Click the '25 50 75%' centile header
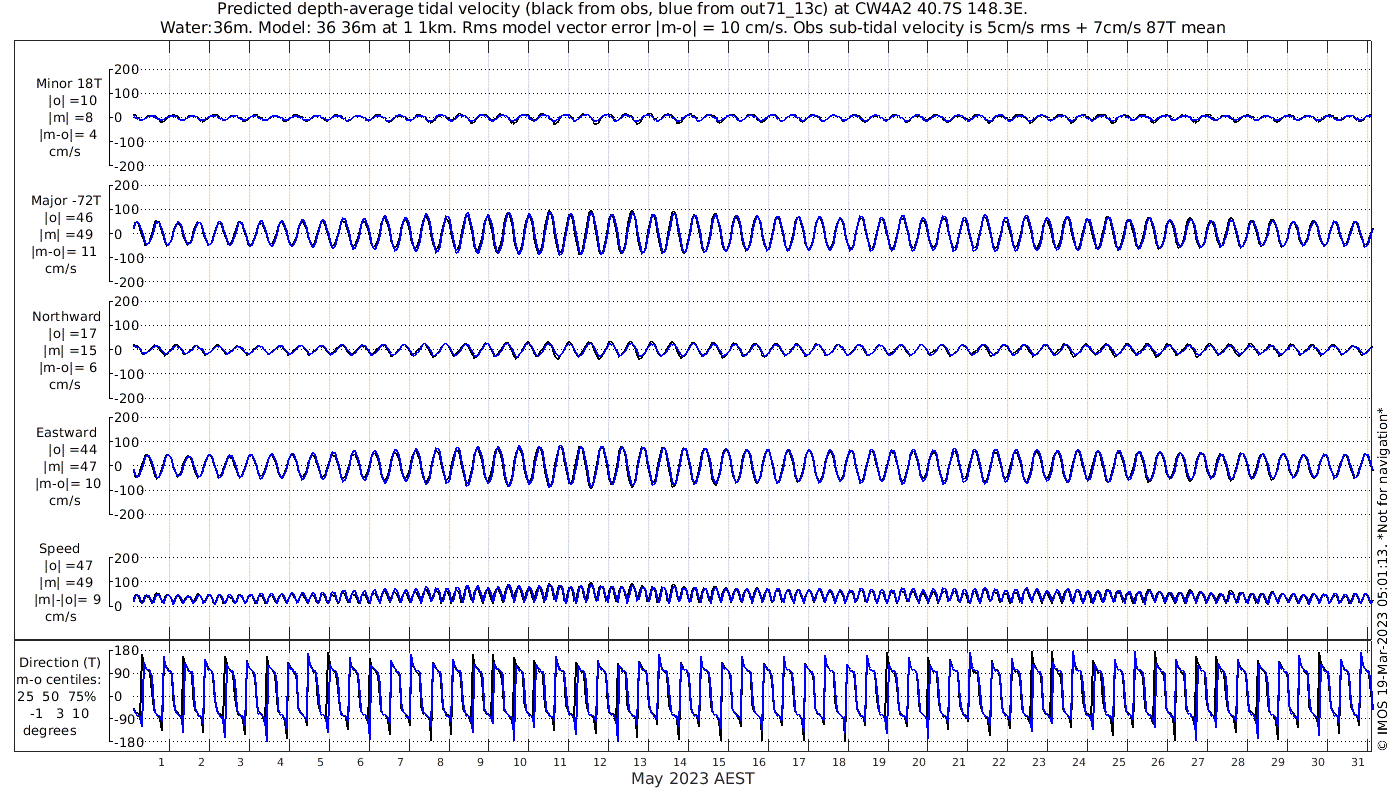Screen dimensions: 1400x800 57,696
